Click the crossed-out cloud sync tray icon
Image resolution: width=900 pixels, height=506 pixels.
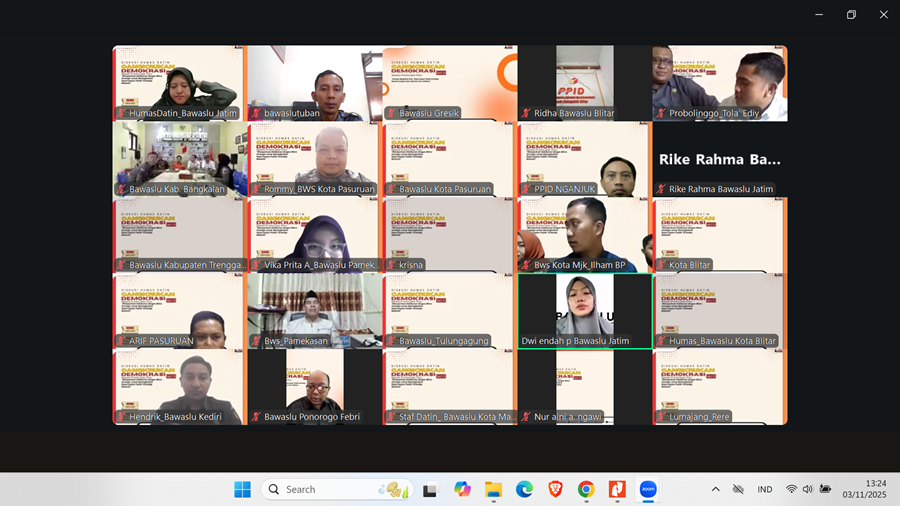(x=738, y=489)
